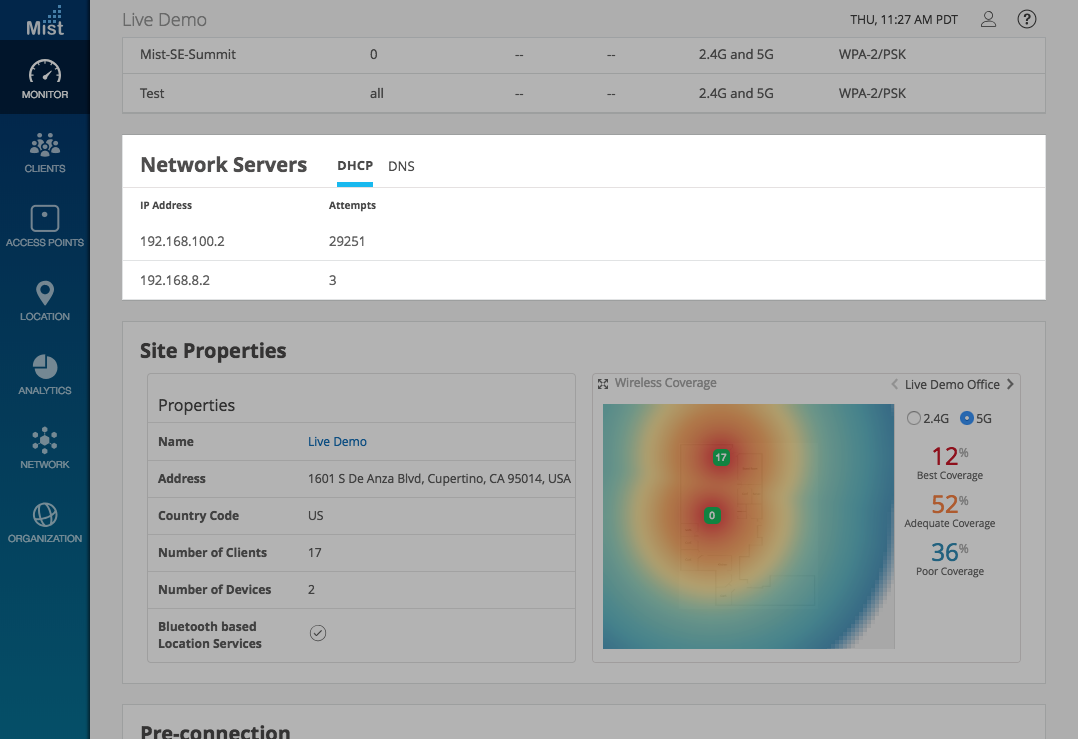Open the Live Demo site name link
1078x739 pixels.
[x=337, y=442]
